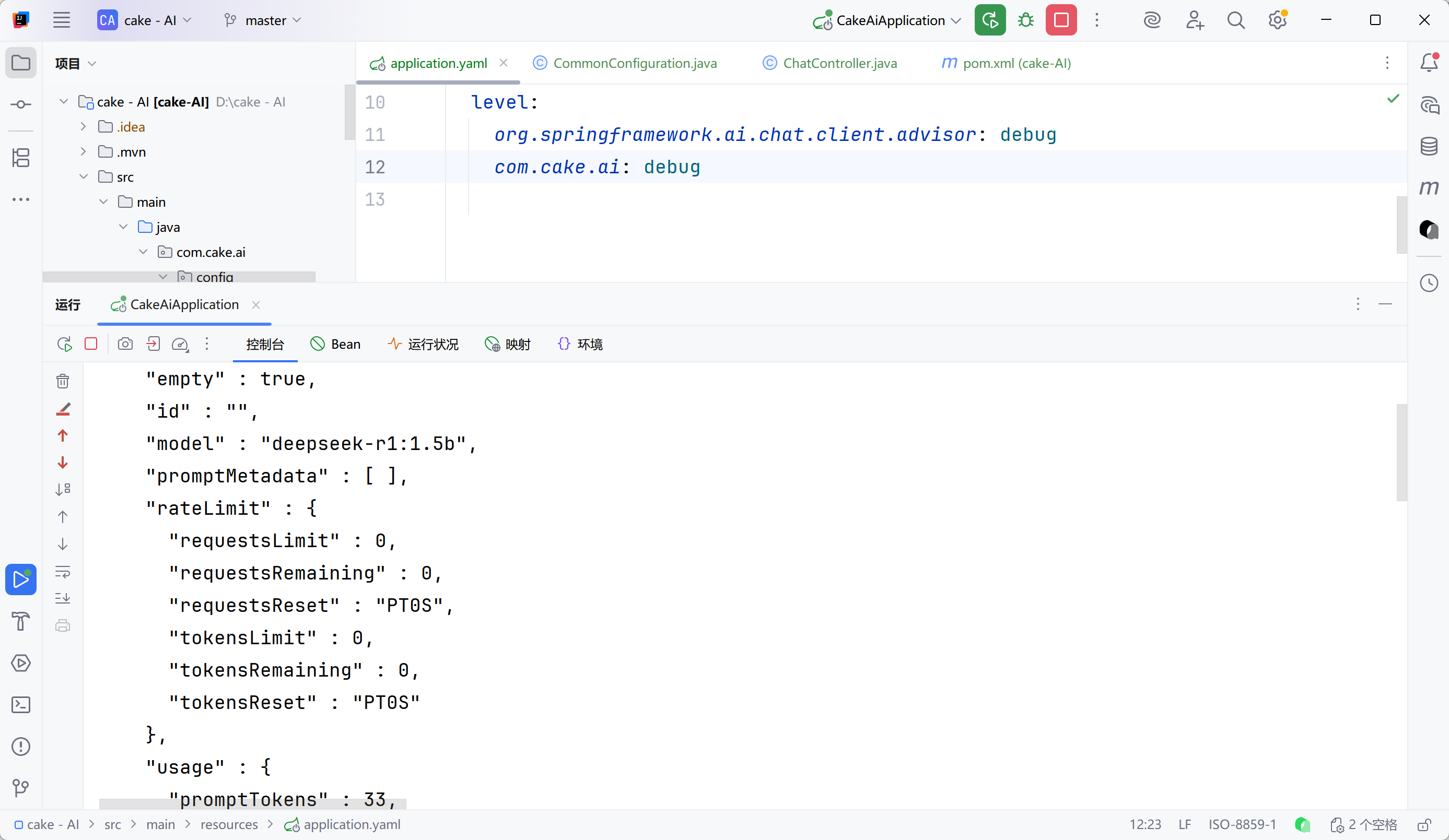
Task: Click the console horizontal scrollbar
Action: 252,803
